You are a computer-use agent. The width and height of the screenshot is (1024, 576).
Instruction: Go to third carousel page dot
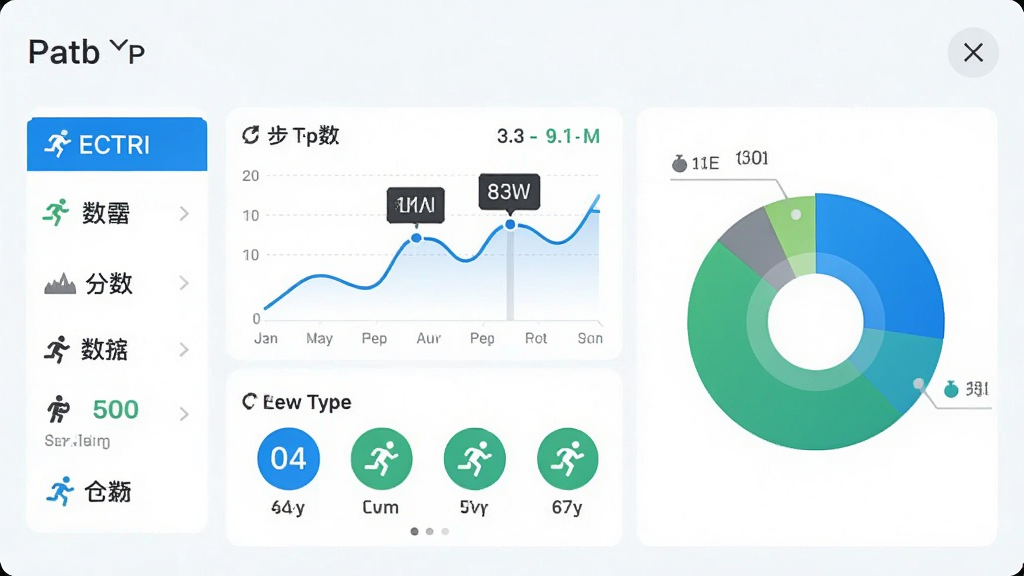445,532
